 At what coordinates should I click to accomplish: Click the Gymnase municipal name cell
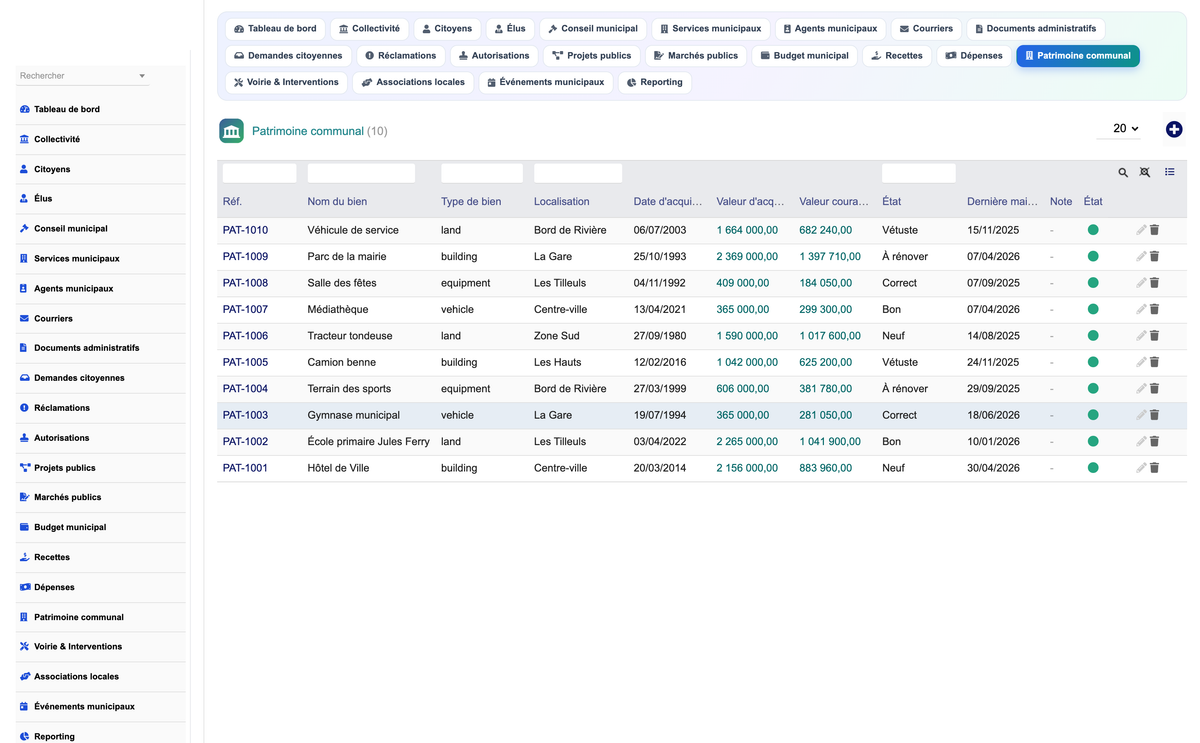[354, 415]
